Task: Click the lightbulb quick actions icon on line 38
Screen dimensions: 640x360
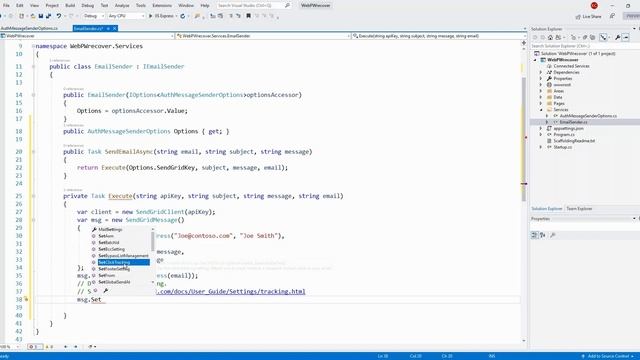Action: pyautogui.click(x=26, y=299)
